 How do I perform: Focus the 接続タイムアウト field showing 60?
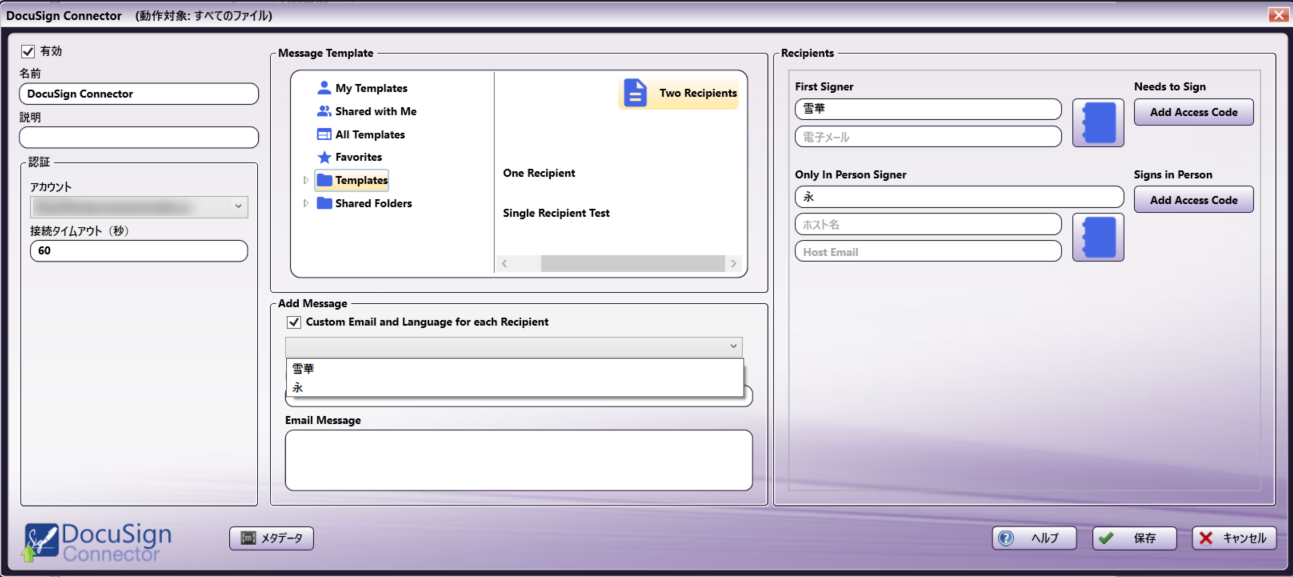click(x=139, y=251)
